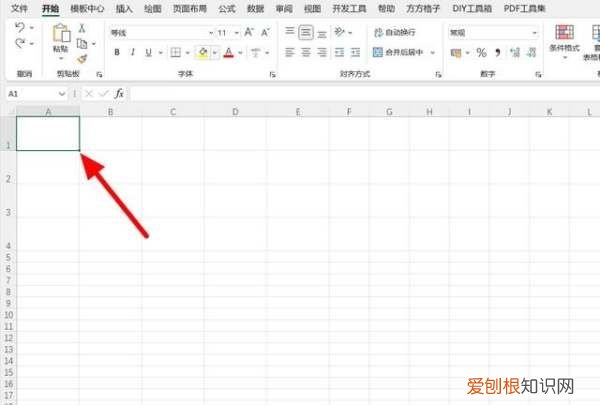Switch to the Insert (插入) tab
This screenshot has width=600, height=405.
[x=124, y=8]
